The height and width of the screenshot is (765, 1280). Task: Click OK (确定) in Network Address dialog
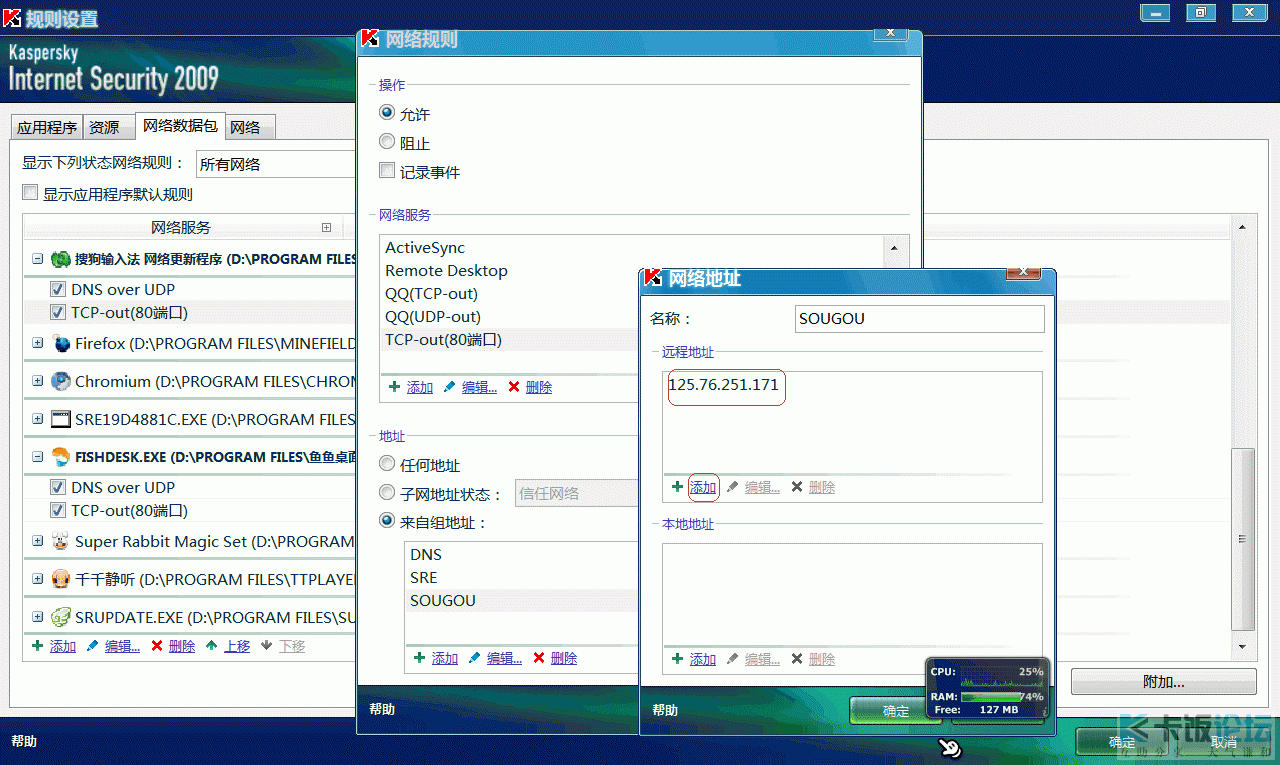pos(896,711)
